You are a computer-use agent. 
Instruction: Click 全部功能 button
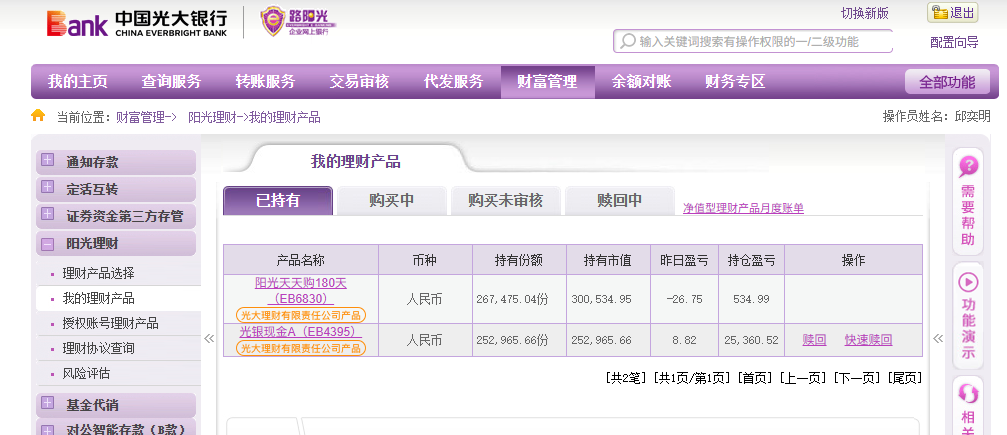946,82
